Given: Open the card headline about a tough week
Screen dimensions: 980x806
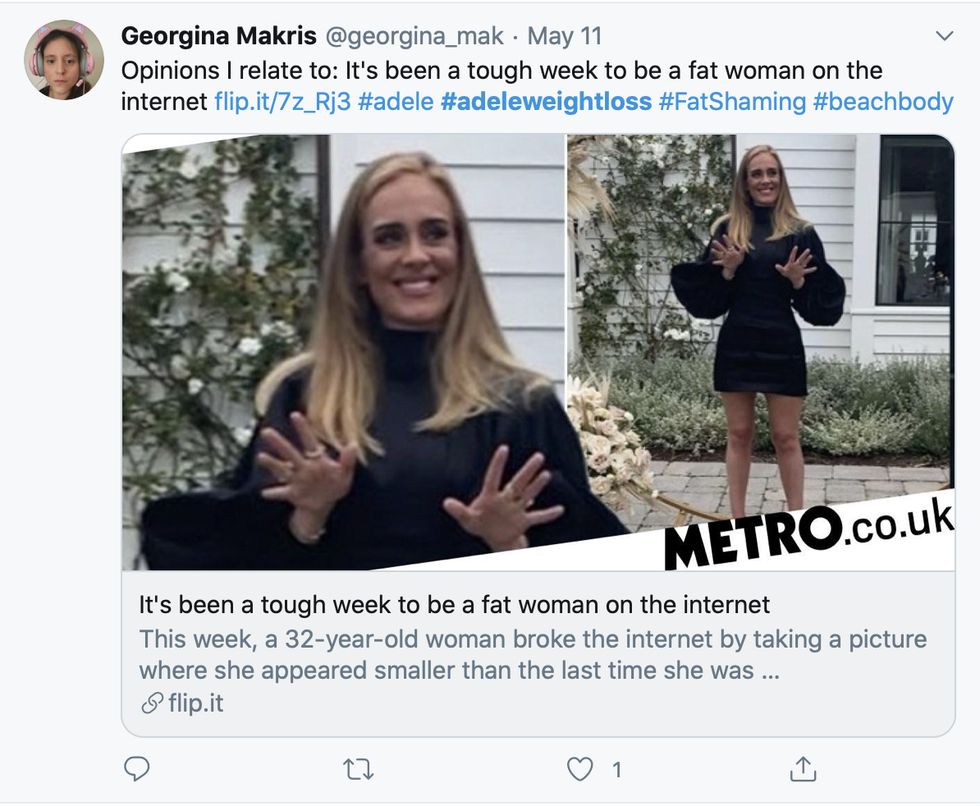Looking at the screenshot, I should [454, 605].
